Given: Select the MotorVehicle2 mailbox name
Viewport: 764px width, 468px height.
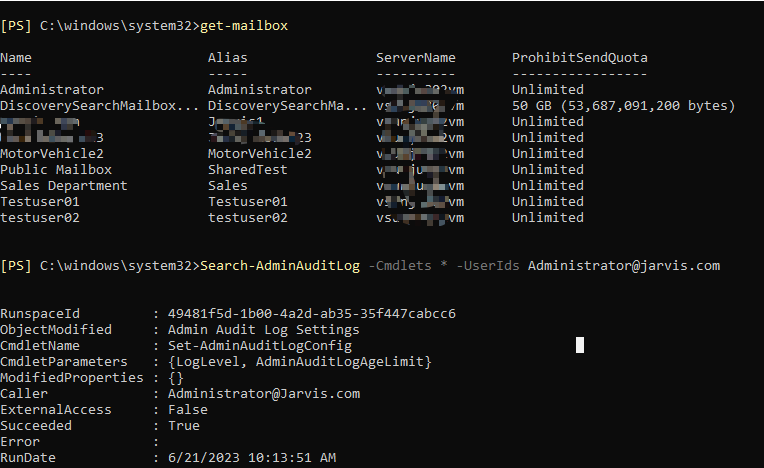Looking at the screenshot, I should pyautogui.click(x=52, y=153).
